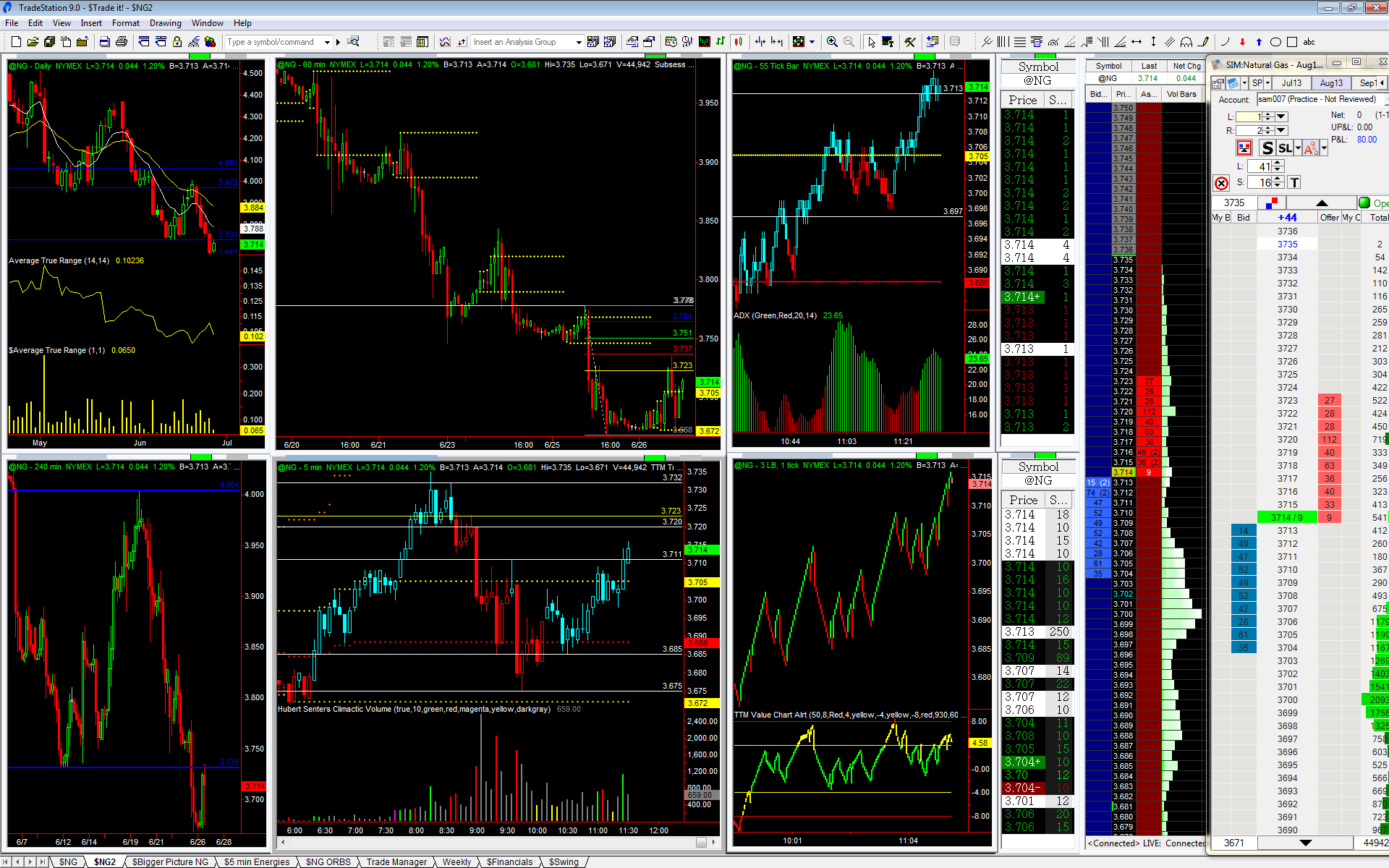Viewport: 1389px width, 868px height.
Task: Toggle the ACO orange button
Action: [1311, 148]
